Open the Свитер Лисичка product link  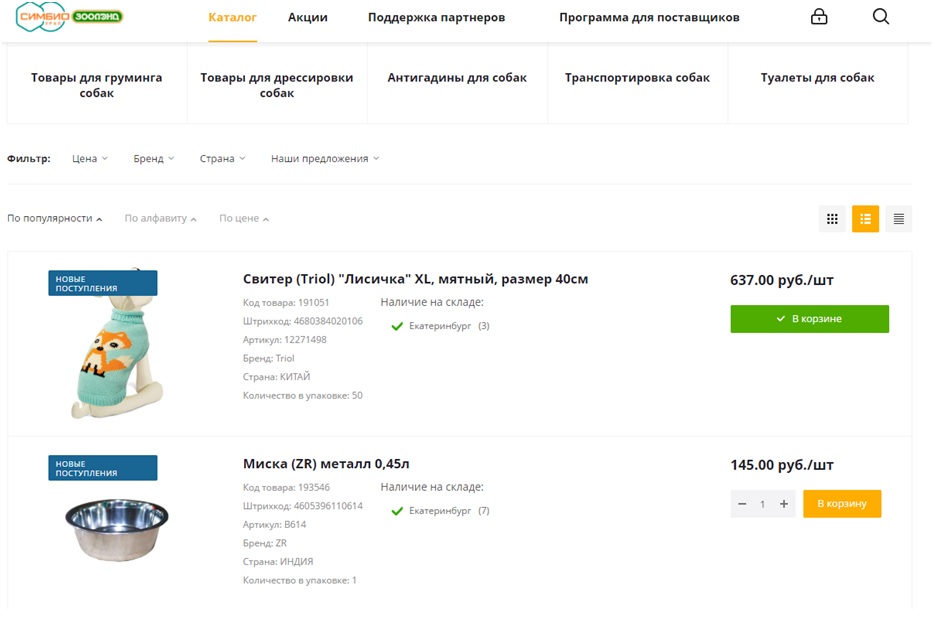[415, 279]
